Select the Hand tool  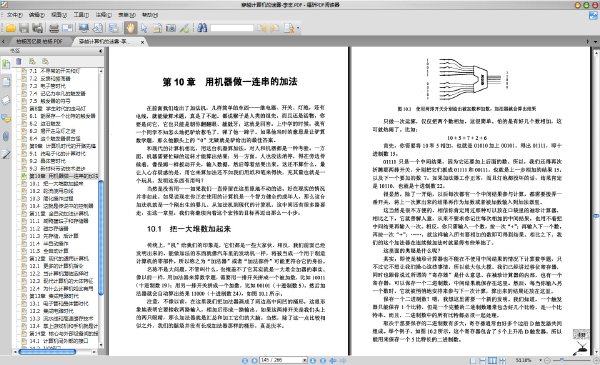click(130, 28)
